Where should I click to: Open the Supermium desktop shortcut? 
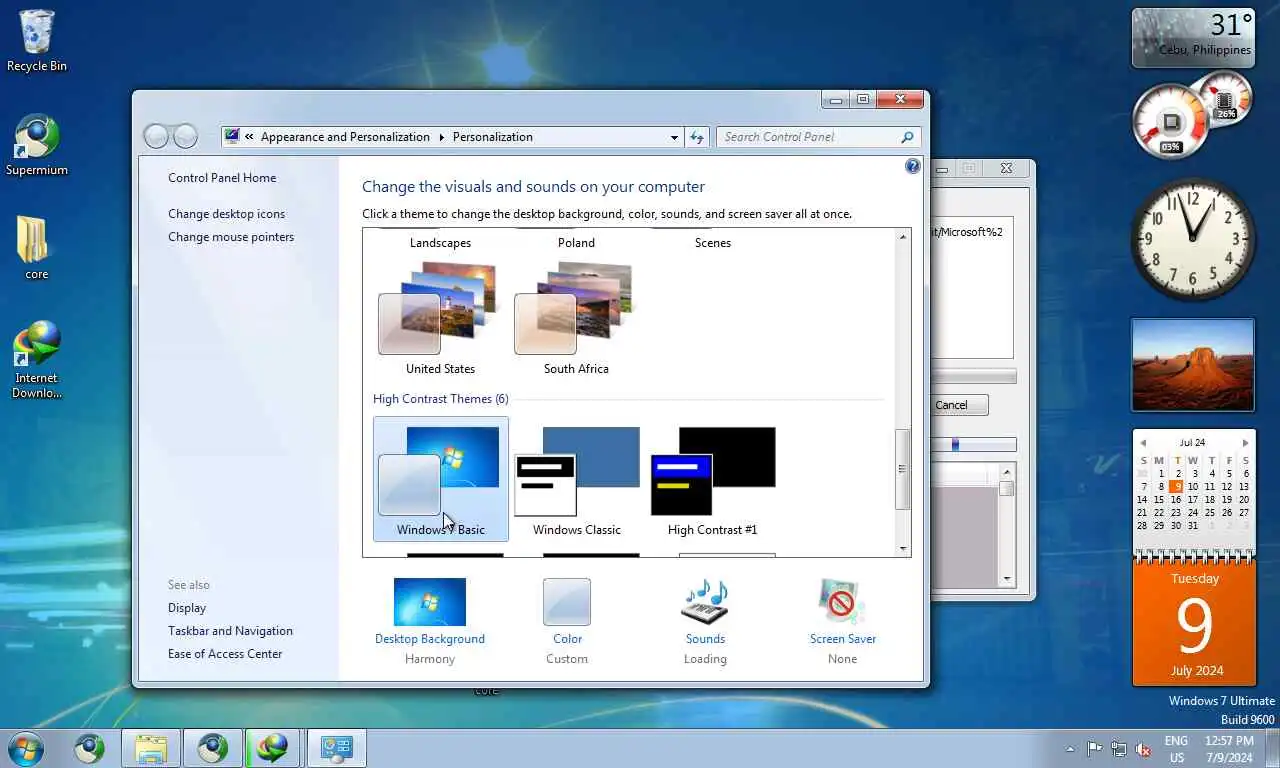click(37, 145)
